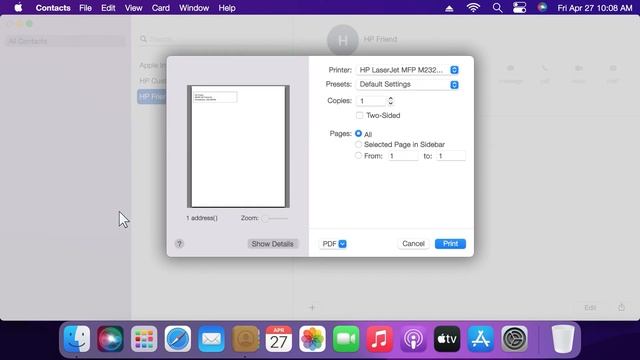Click the Copies stepper arrows

click(x=391, y=100)
